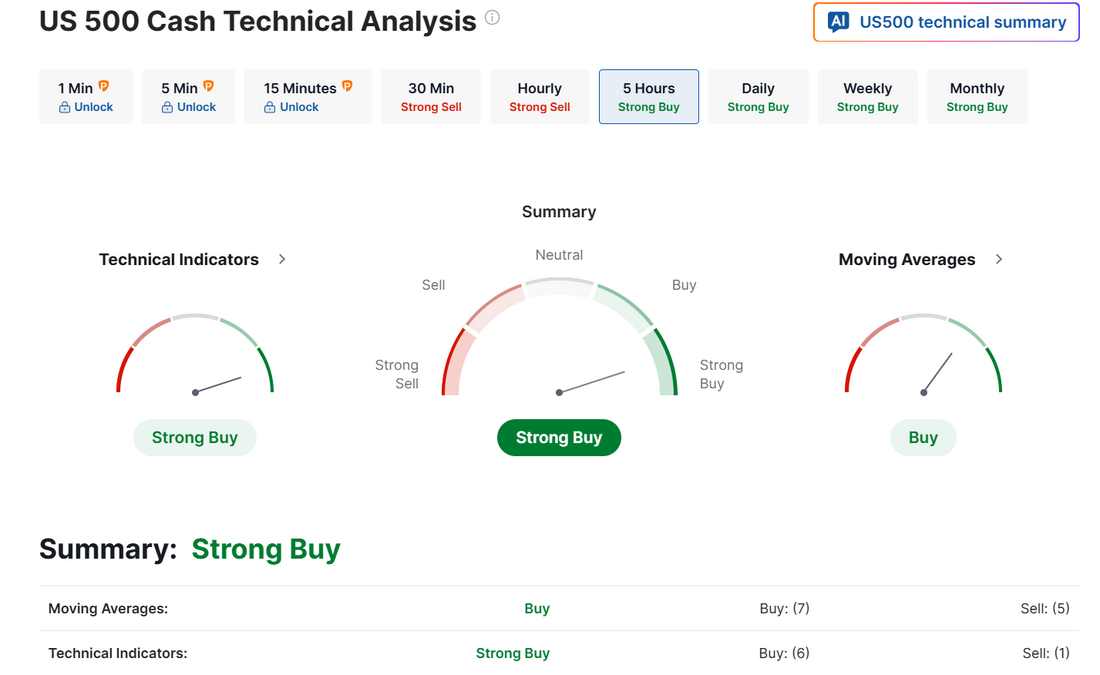
Task: Click the lock icon under 5 Min
Action: point(167,107)
